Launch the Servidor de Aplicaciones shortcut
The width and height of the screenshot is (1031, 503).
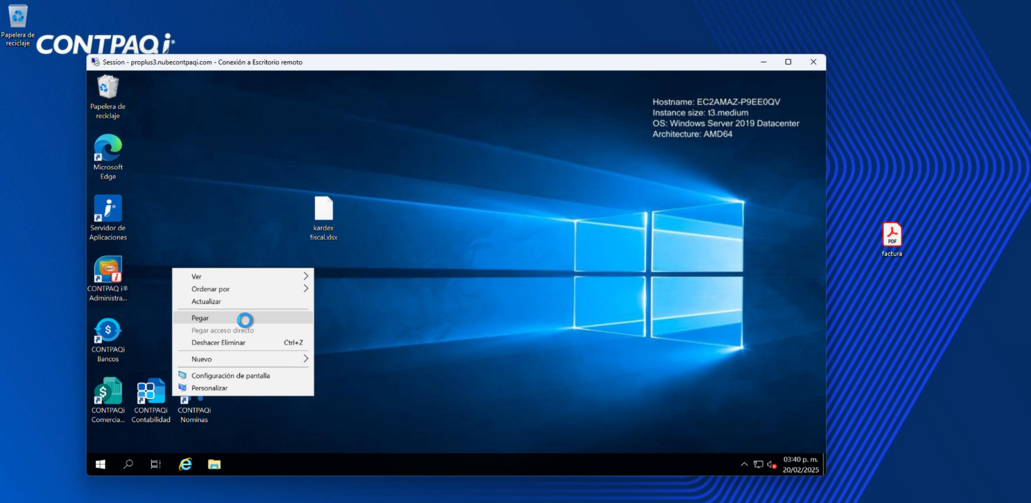(x=107, y=210)
